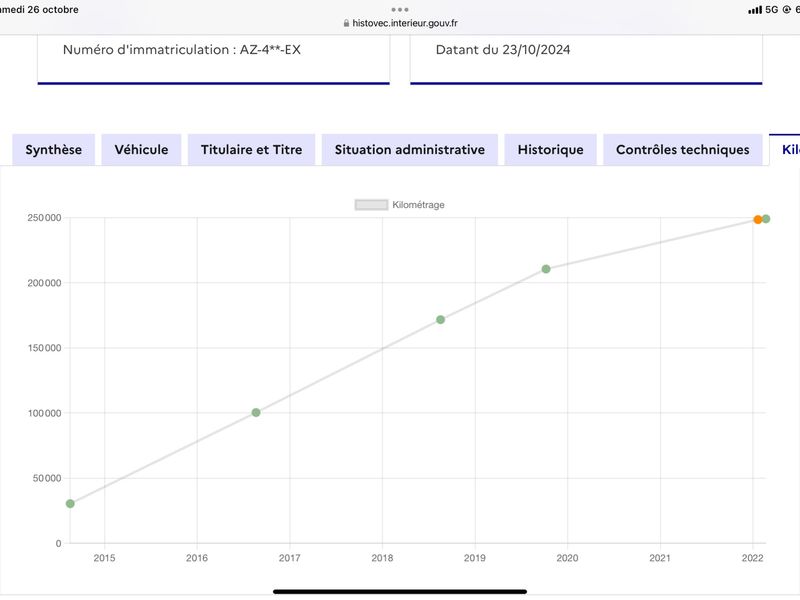
Task: Tap the histovec.interieur.gouv.fr address bar
Action: pos(400,23)
